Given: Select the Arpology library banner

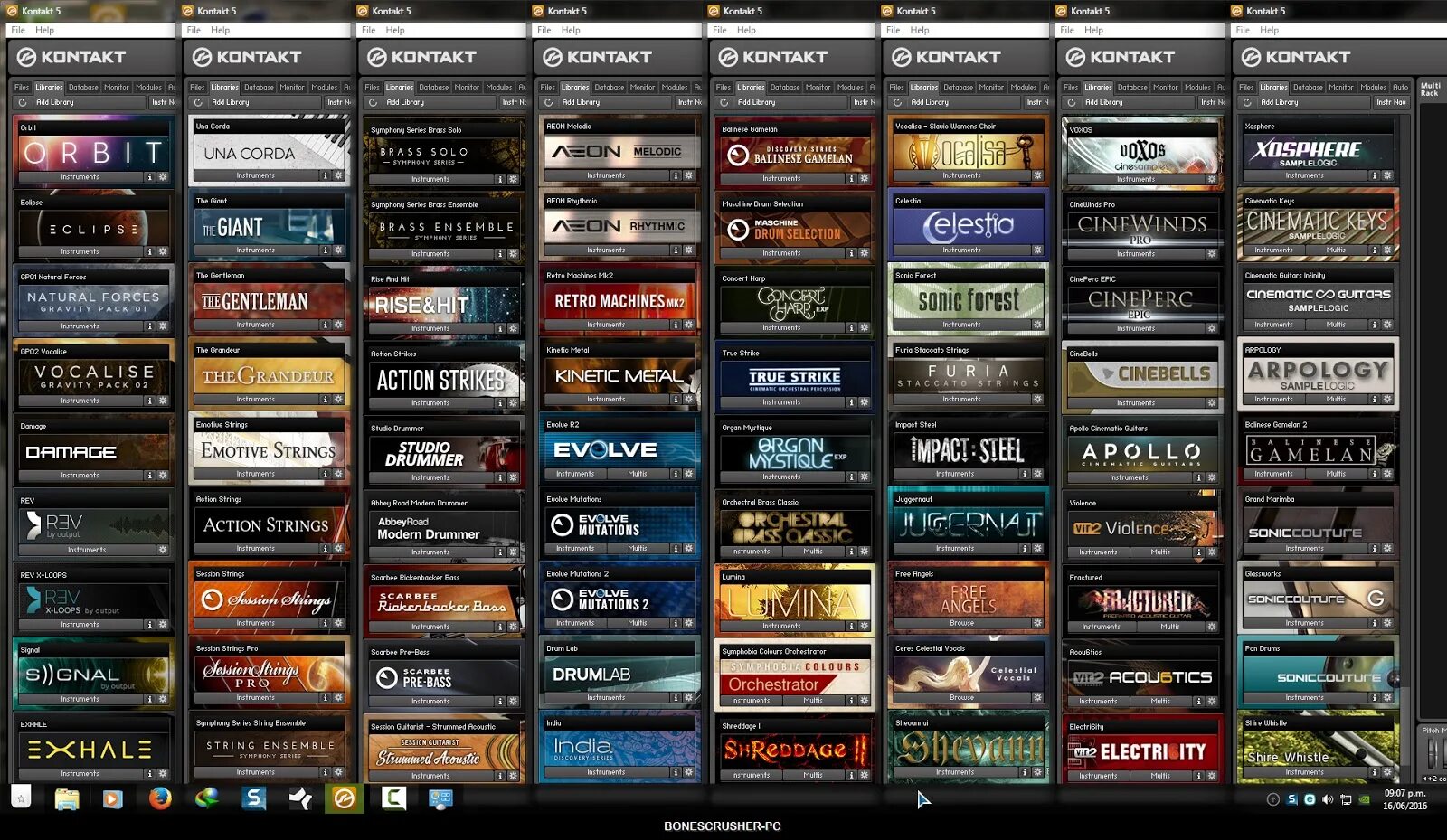Looking at the screenshot, I should [x=1318, y=374].
